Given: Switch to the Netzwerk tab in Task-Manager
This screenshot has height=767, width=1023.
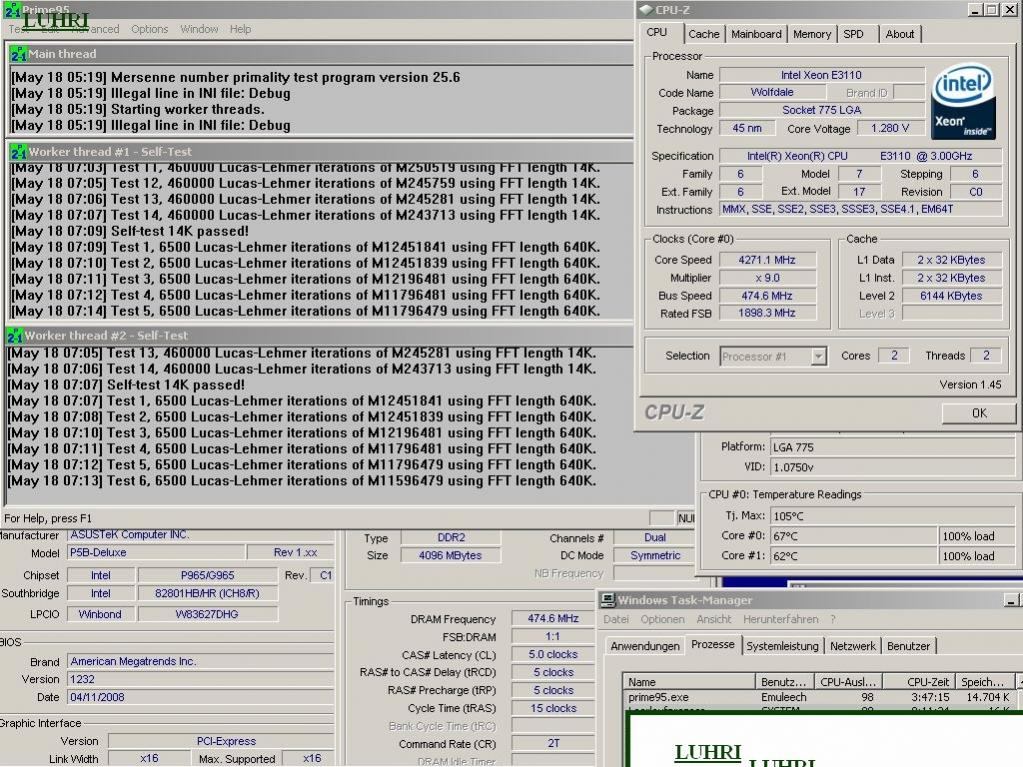Looking at the screenshot, I should (853, 646).
